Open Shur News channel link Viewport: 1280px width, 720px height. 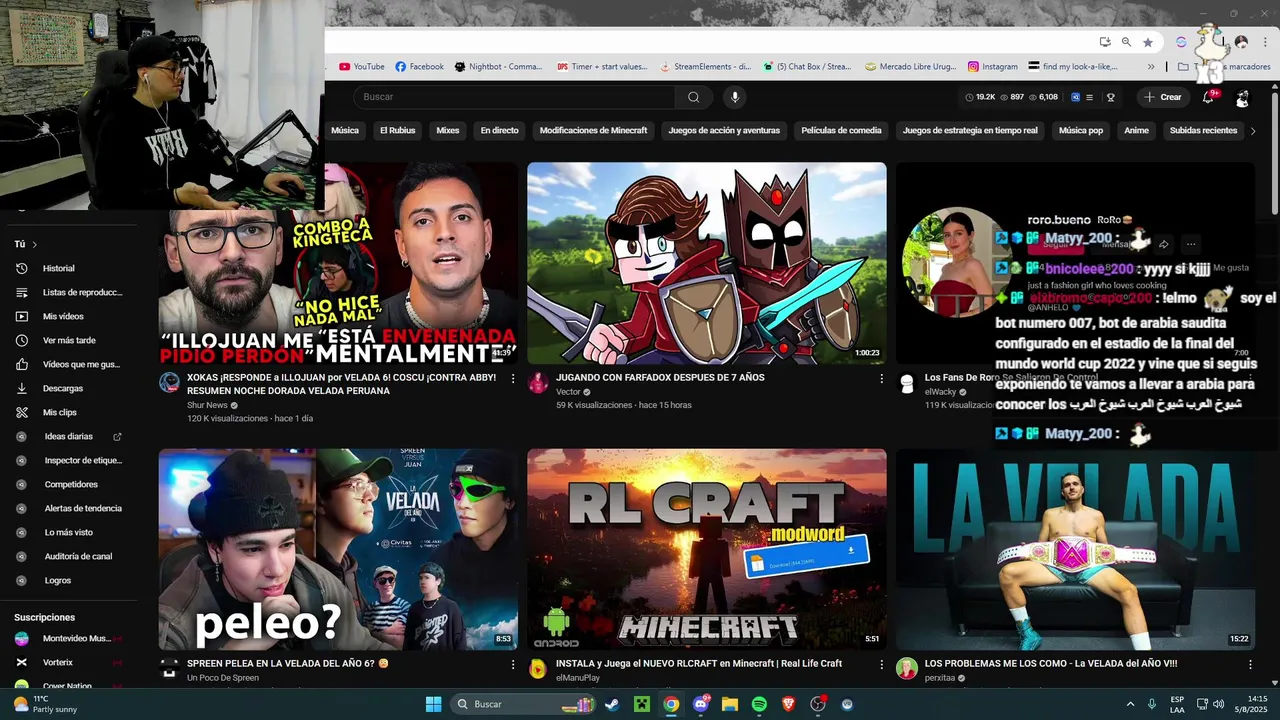[207, 405]
